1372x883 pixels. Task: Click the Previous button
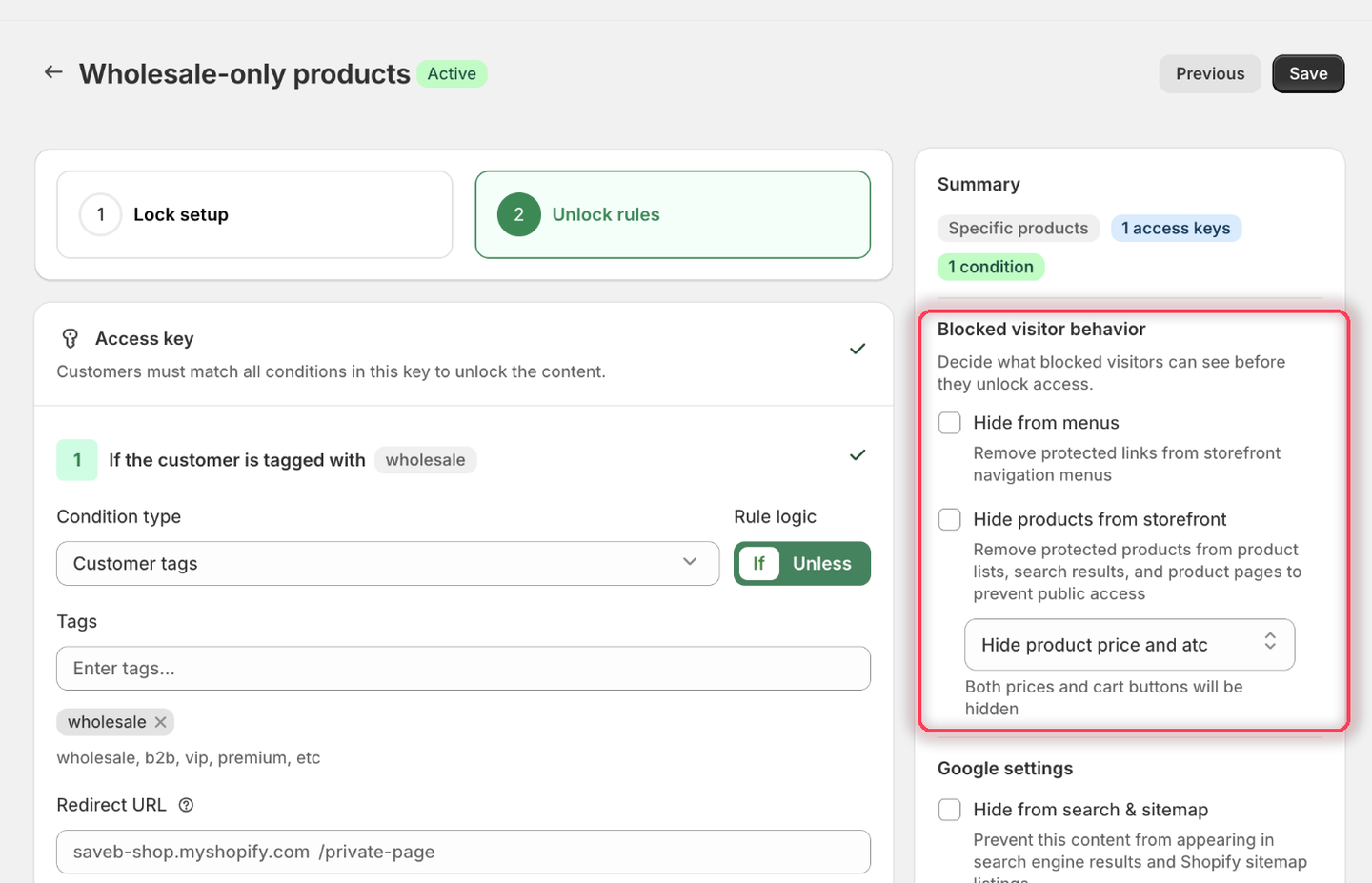1210,73
